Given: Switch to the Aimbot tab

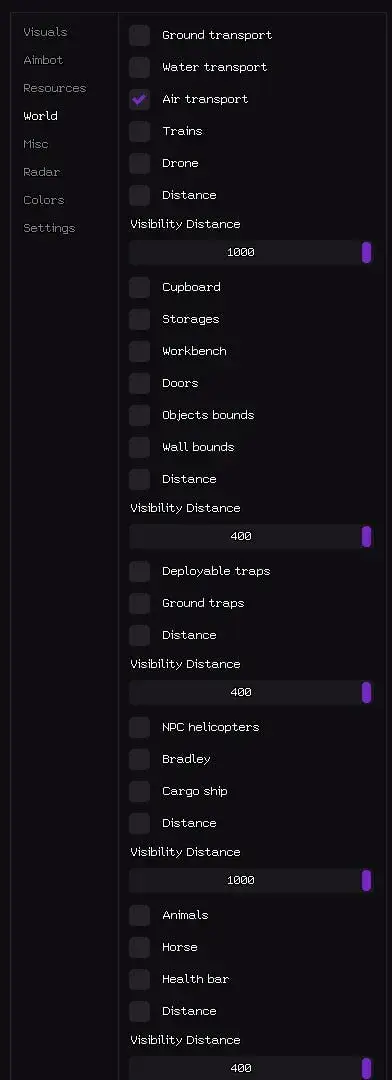Looking at the screenshot, I should point(43,60).
